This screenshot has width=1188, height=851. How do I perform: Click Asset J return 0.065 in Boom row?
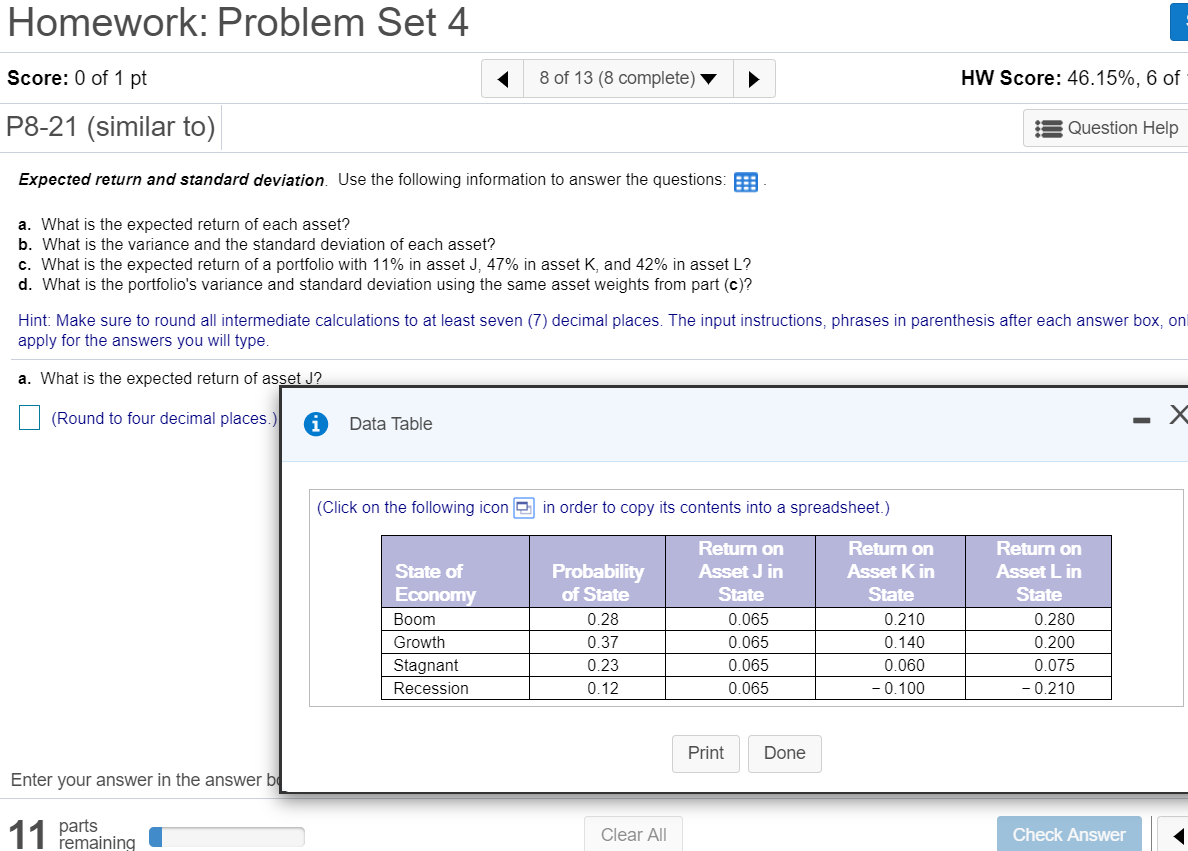click(749, 619)
